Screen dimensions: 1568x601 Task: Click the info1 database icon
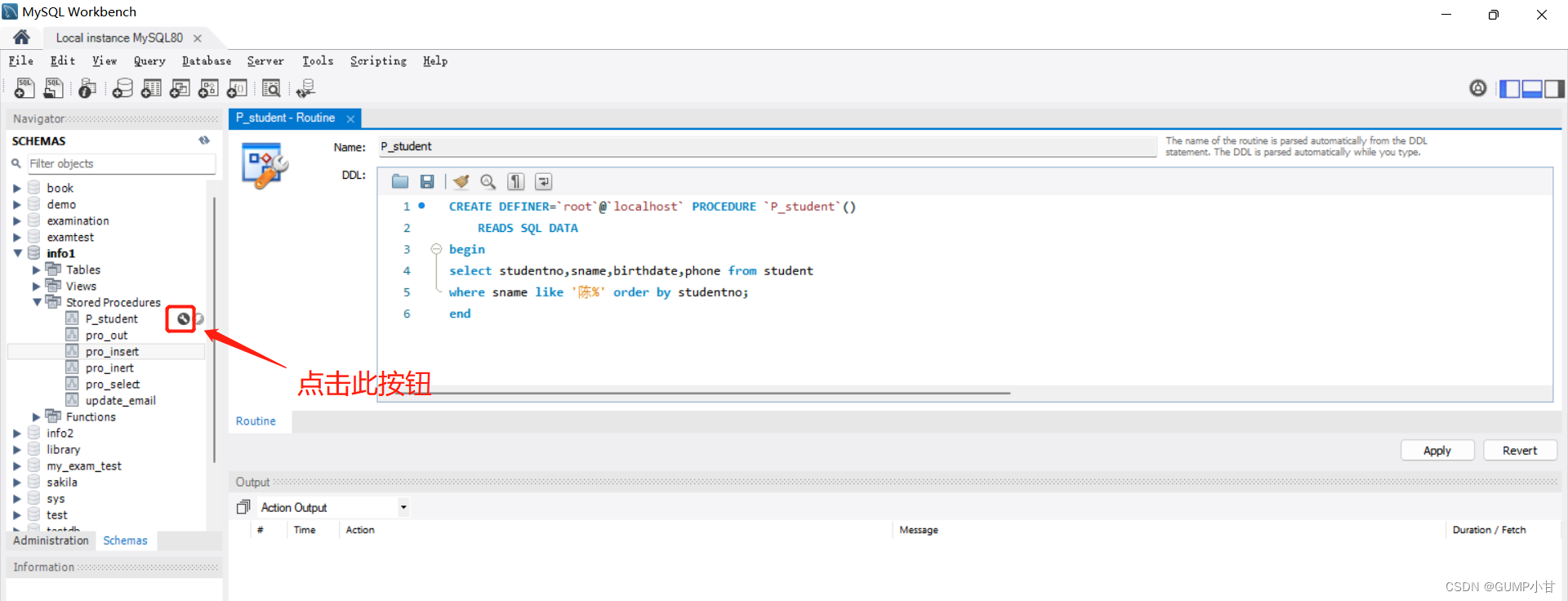coord(34,253)
